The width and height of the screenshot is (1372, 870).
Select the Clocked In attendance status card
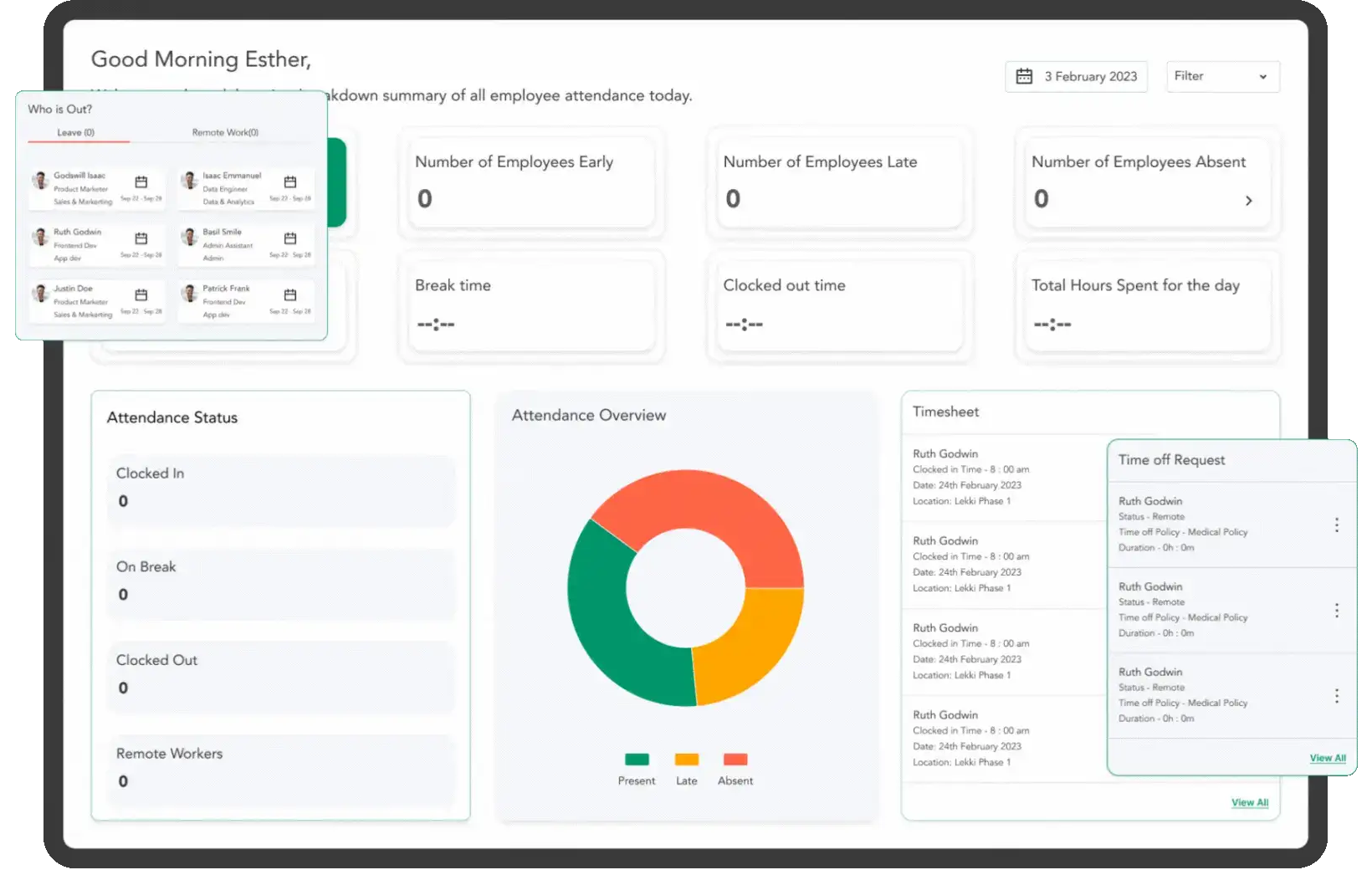[x=281, y=490]
